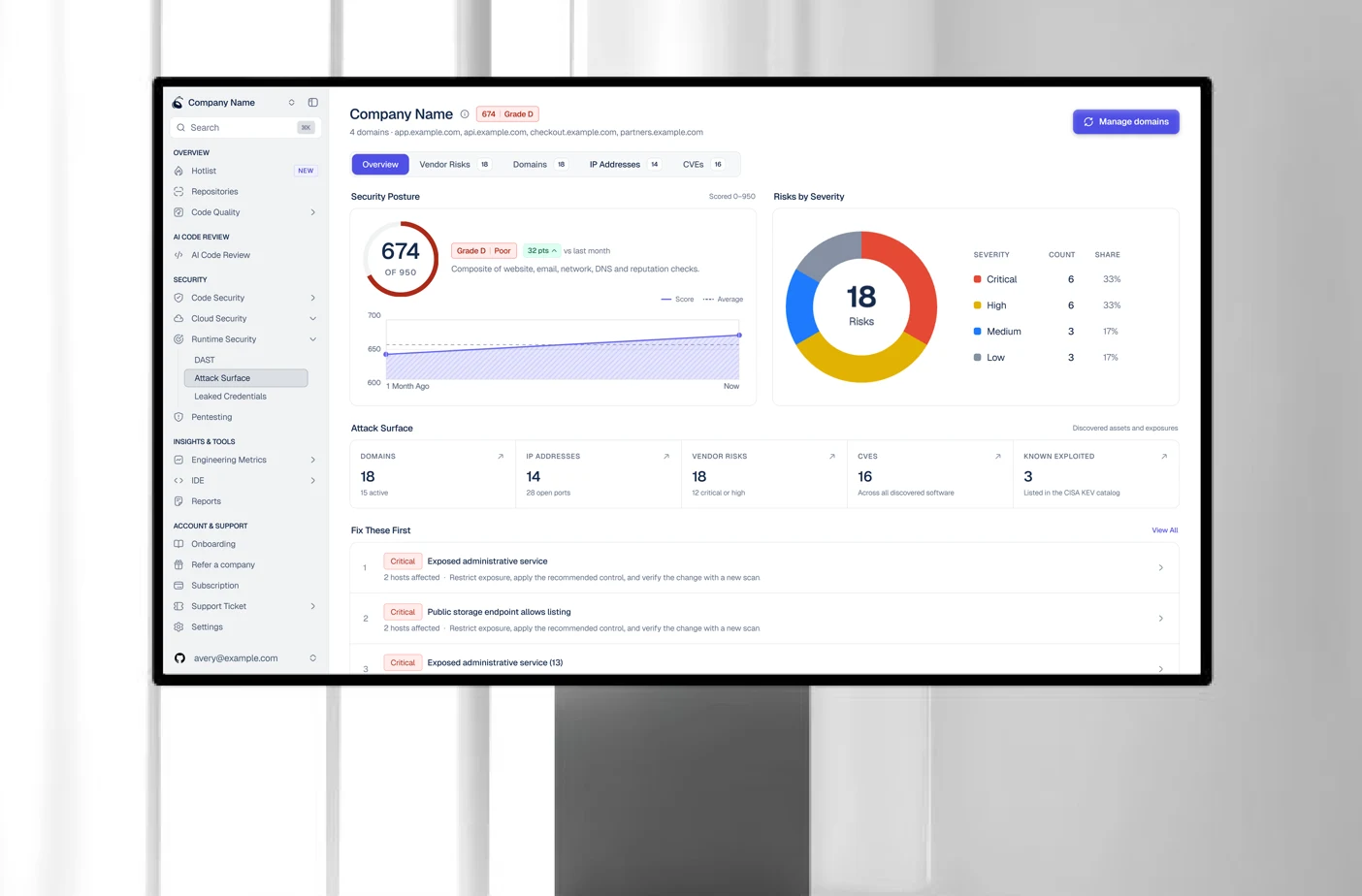Expand the Code Quality menu

coord(312,212)
